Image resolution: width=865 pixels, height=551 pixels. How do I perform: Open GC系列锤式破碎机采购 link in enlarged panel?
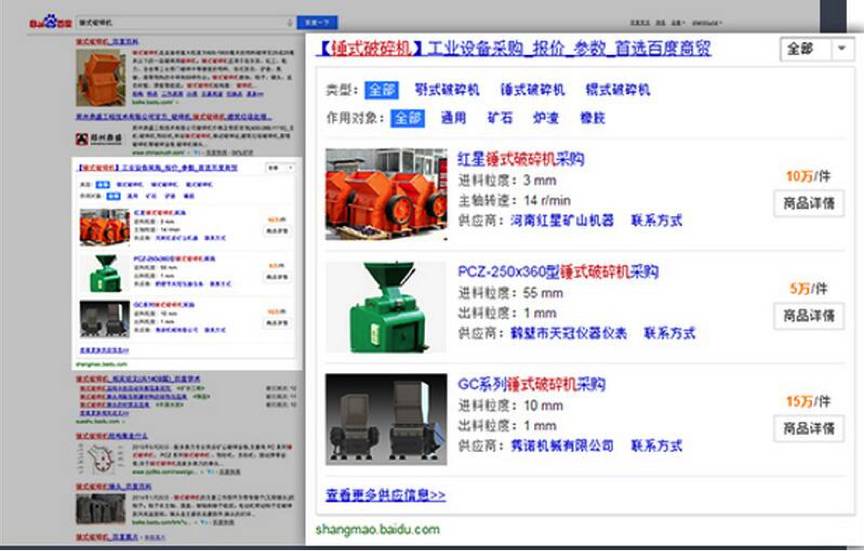(531, 384)
